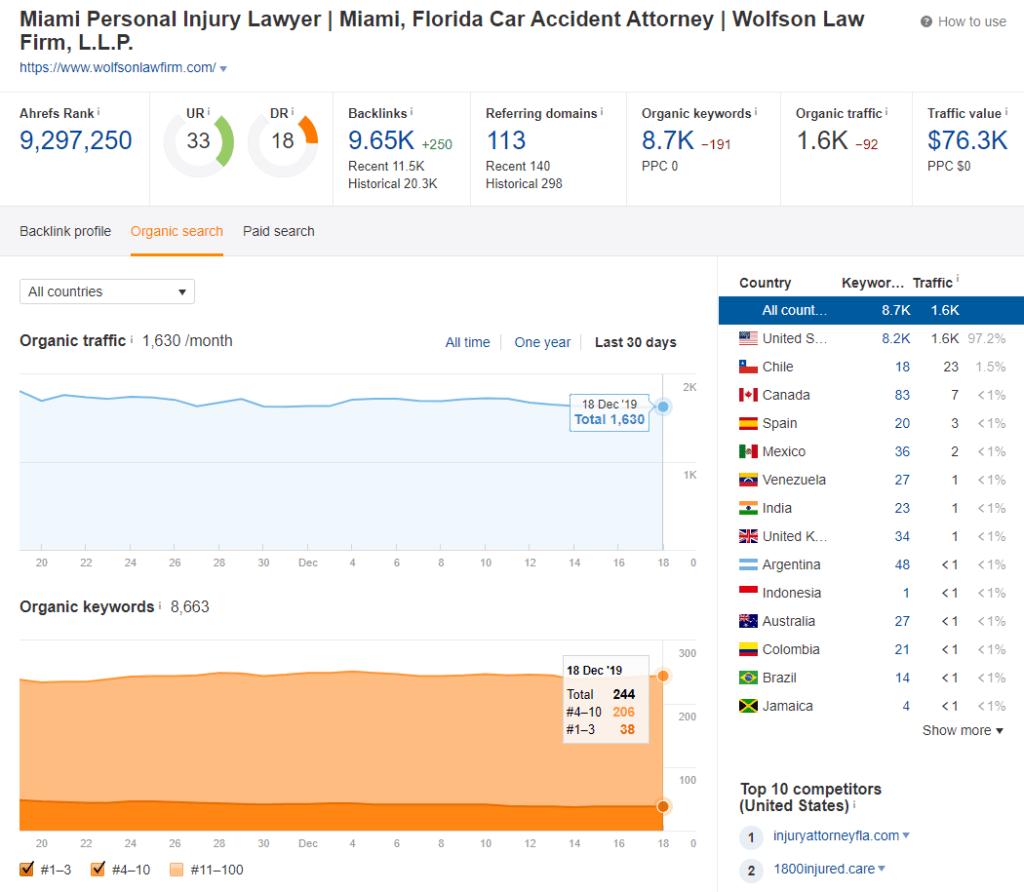Click the Chile flag icon
Image resolution: width=1024 pixels, height=892 pixels.
(748, 366)
